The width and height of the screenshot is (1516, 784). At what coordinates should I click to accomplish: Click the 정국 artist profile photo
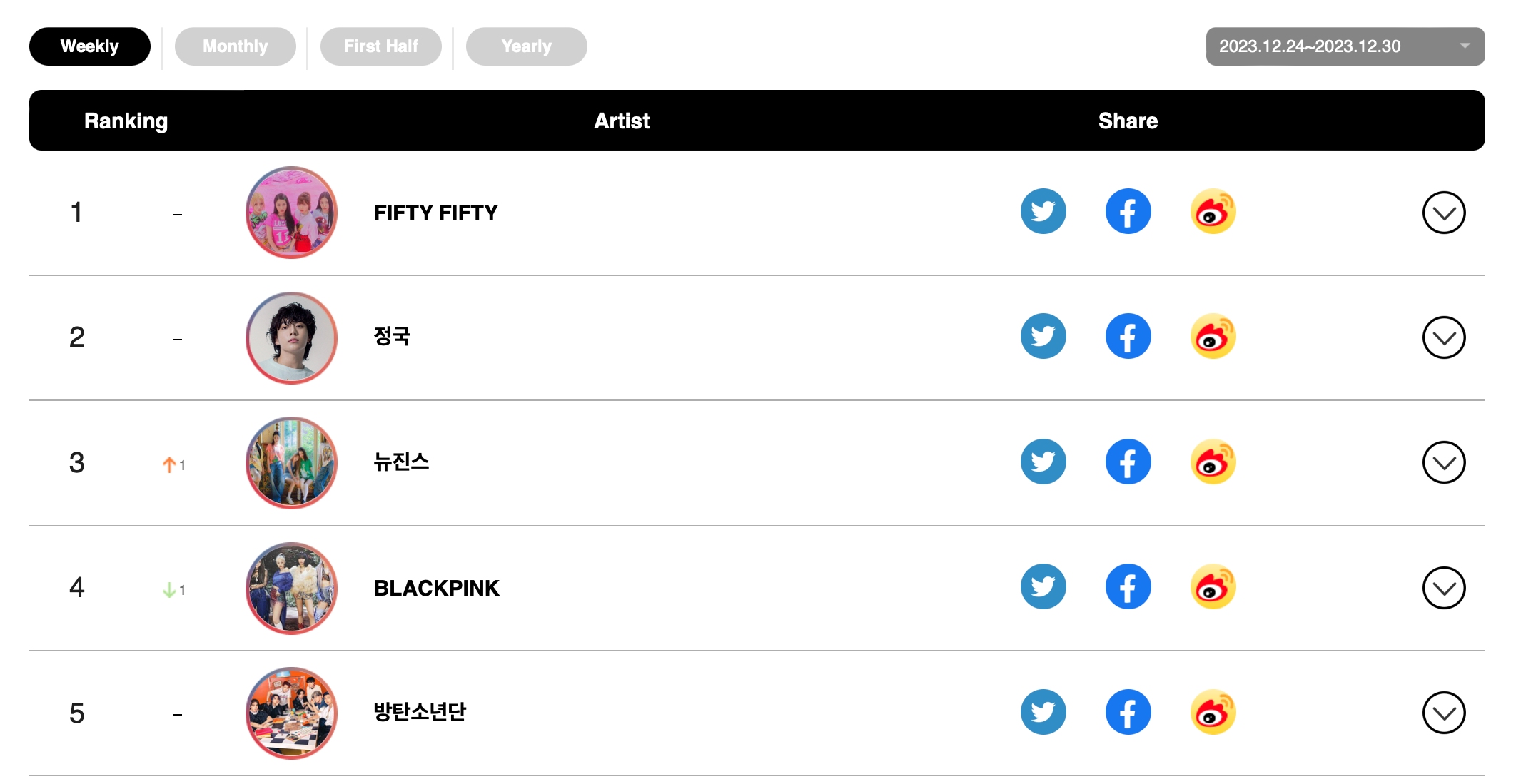pyautogui.click(x=291, y=337)
